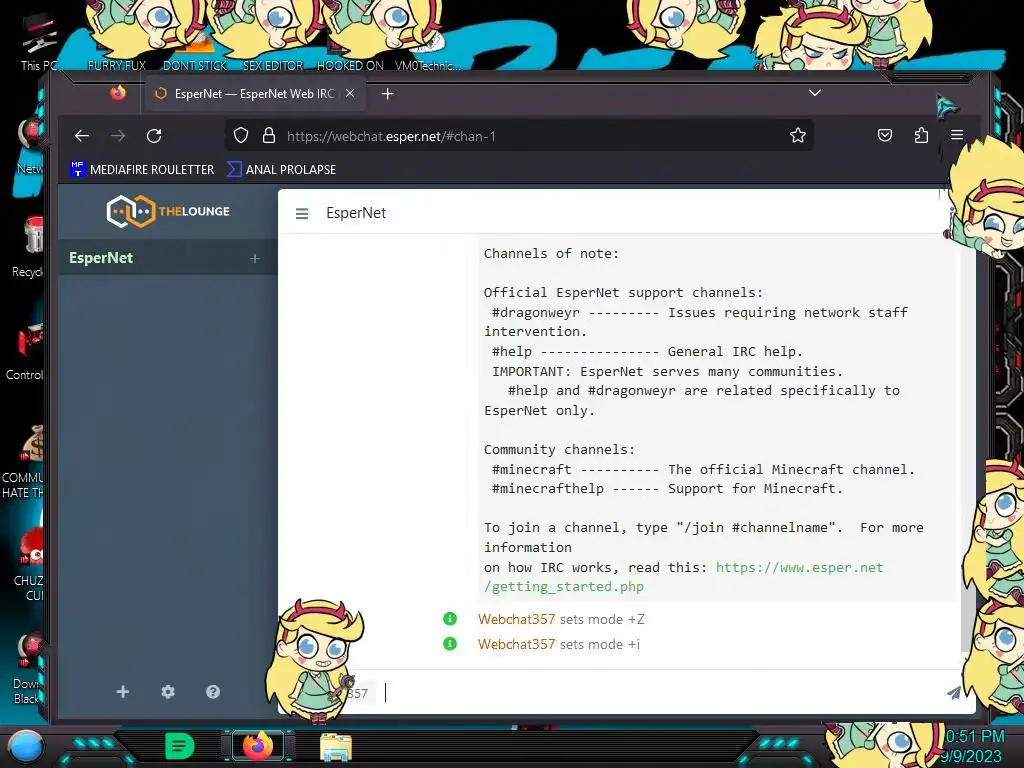Switch to Firefox in the taskbar
The height and width of the screenshot is (768, 1024).
tap(258, 746)
